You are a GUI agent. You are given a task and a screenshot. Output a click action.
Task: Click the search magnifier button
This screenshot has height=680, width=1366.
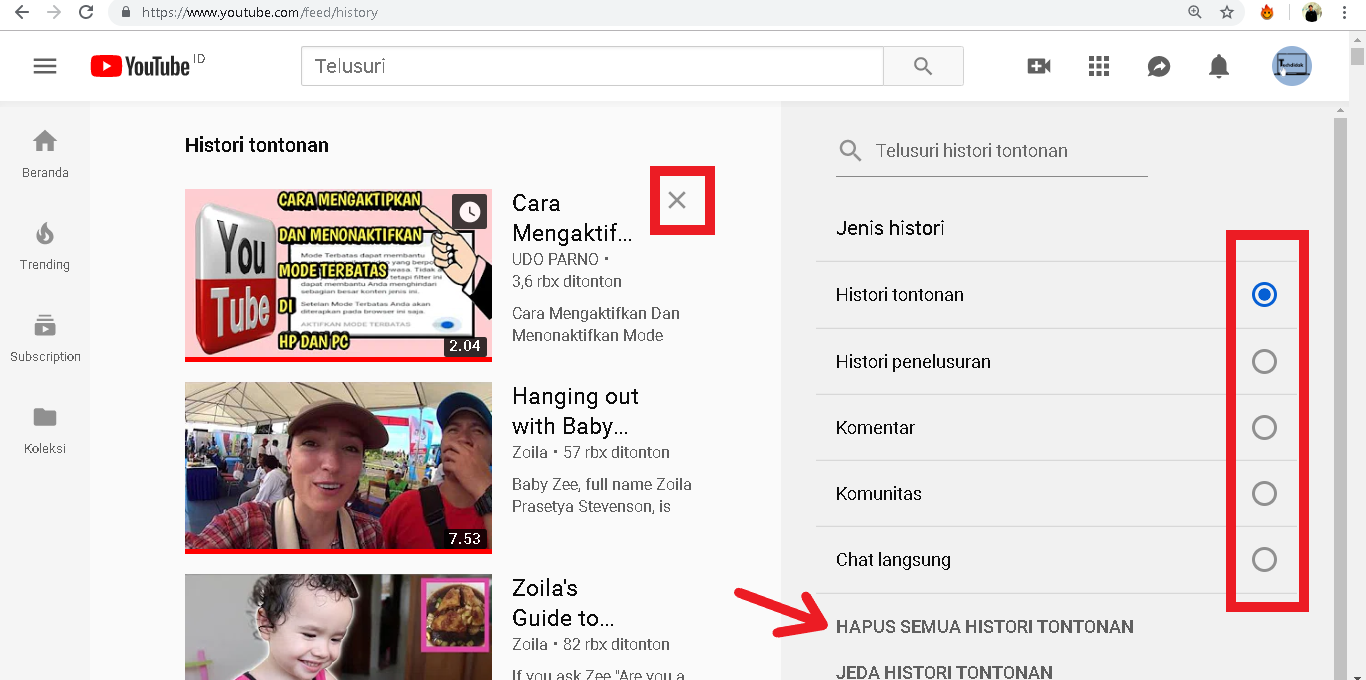(923, 66)
